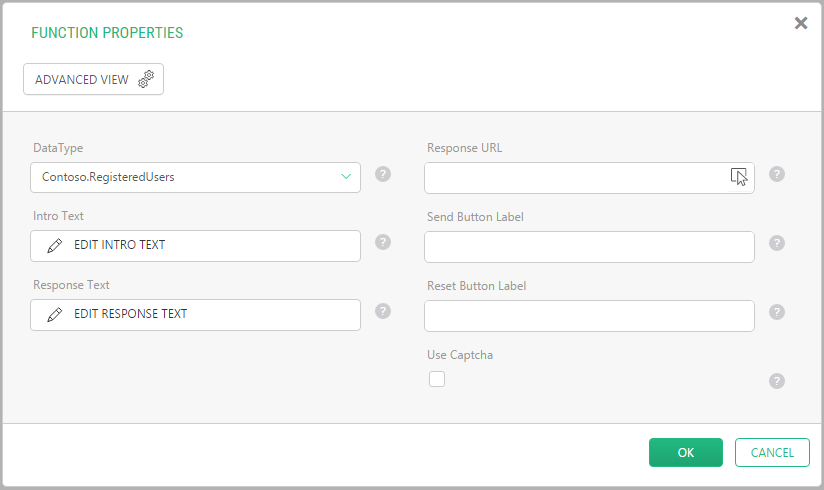
Task: Click the gears icon on Advanced View
Action: [x=146, y=79]
